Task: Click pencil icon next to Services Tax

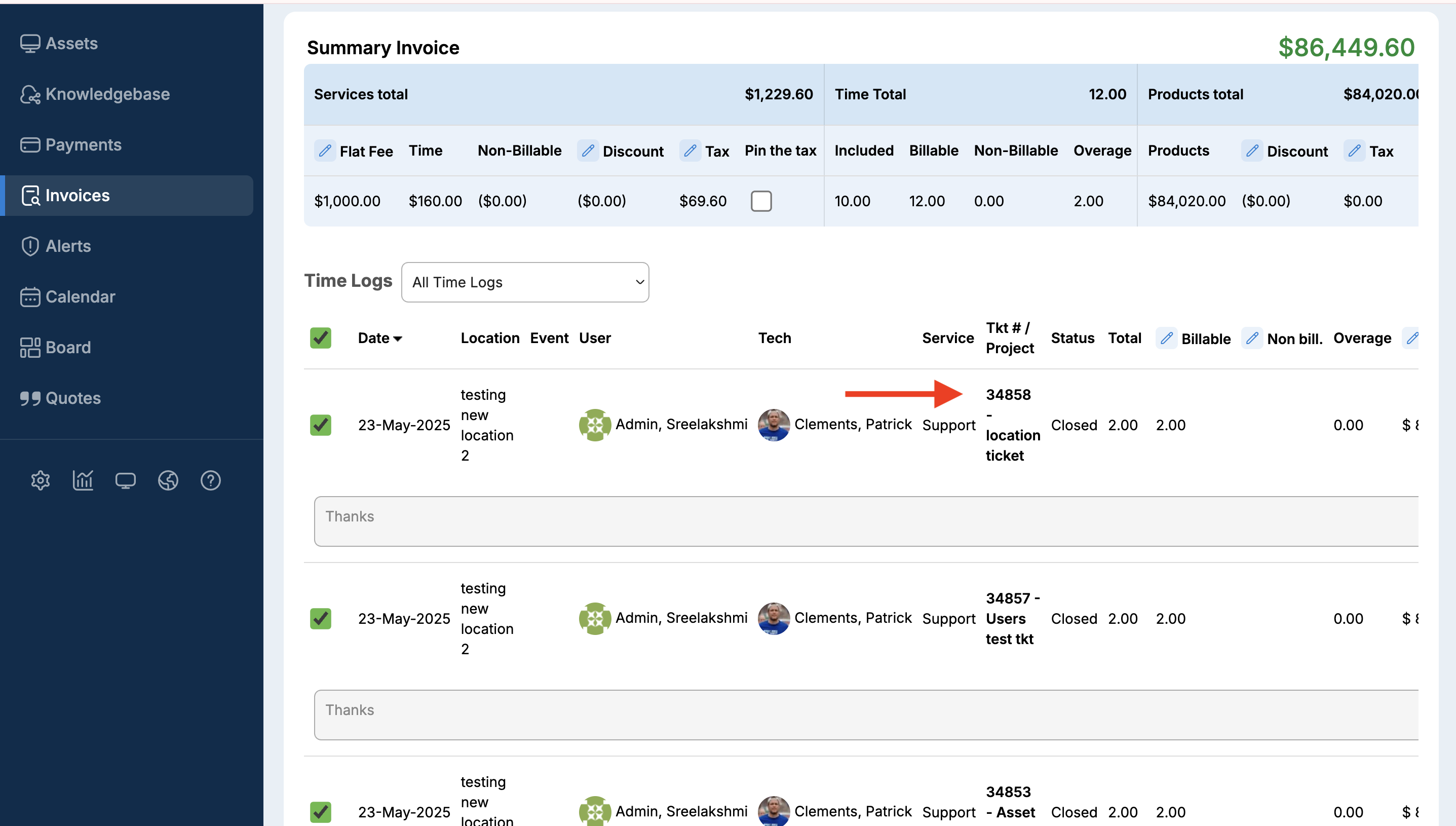Action: coord(690,151)
